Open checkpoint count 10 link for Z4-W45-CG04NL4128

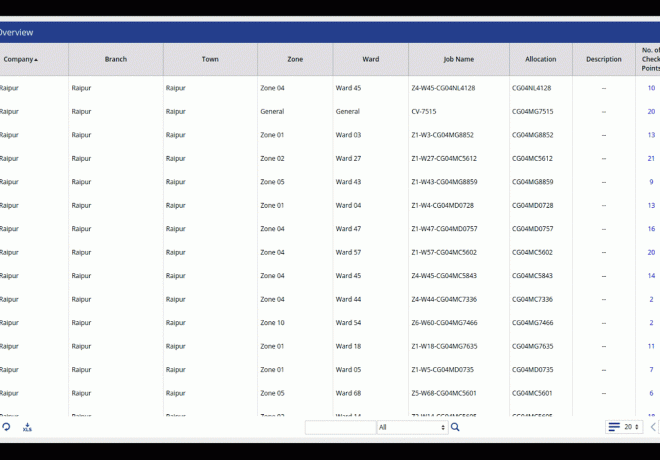651,88
